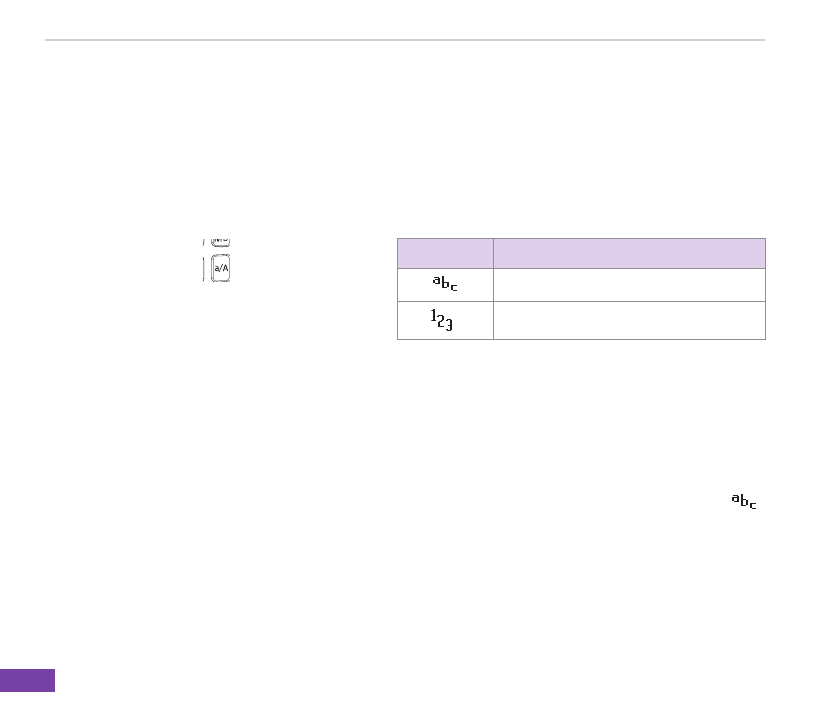Click the standalone abc icon below the table
The height and width of the screenshot is (709, 822).
743,501
